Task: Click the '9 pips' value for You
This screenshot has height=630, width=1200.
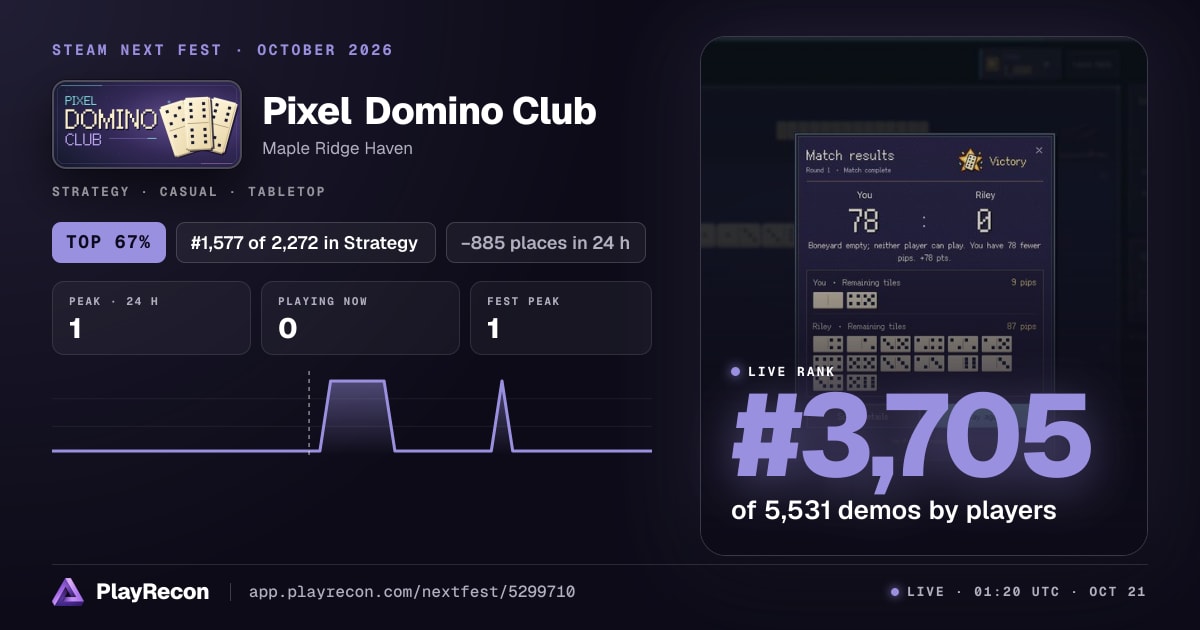Action: coord(1024,283)
